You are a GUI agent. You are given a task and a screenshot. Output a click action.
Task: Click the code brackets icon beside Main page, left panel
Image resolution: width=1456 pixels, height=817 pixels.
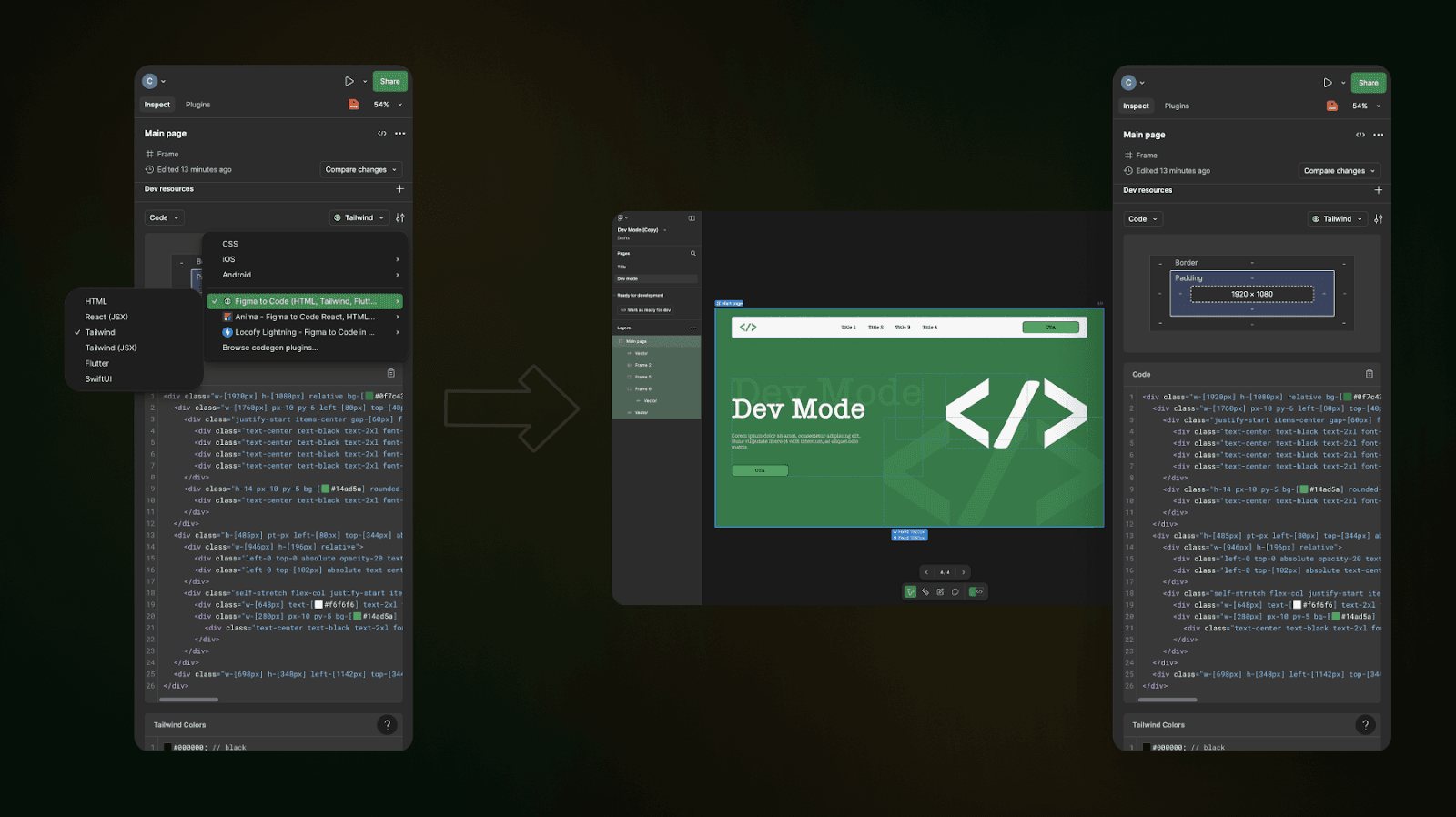pyautogui.click(x=382, y=134)
